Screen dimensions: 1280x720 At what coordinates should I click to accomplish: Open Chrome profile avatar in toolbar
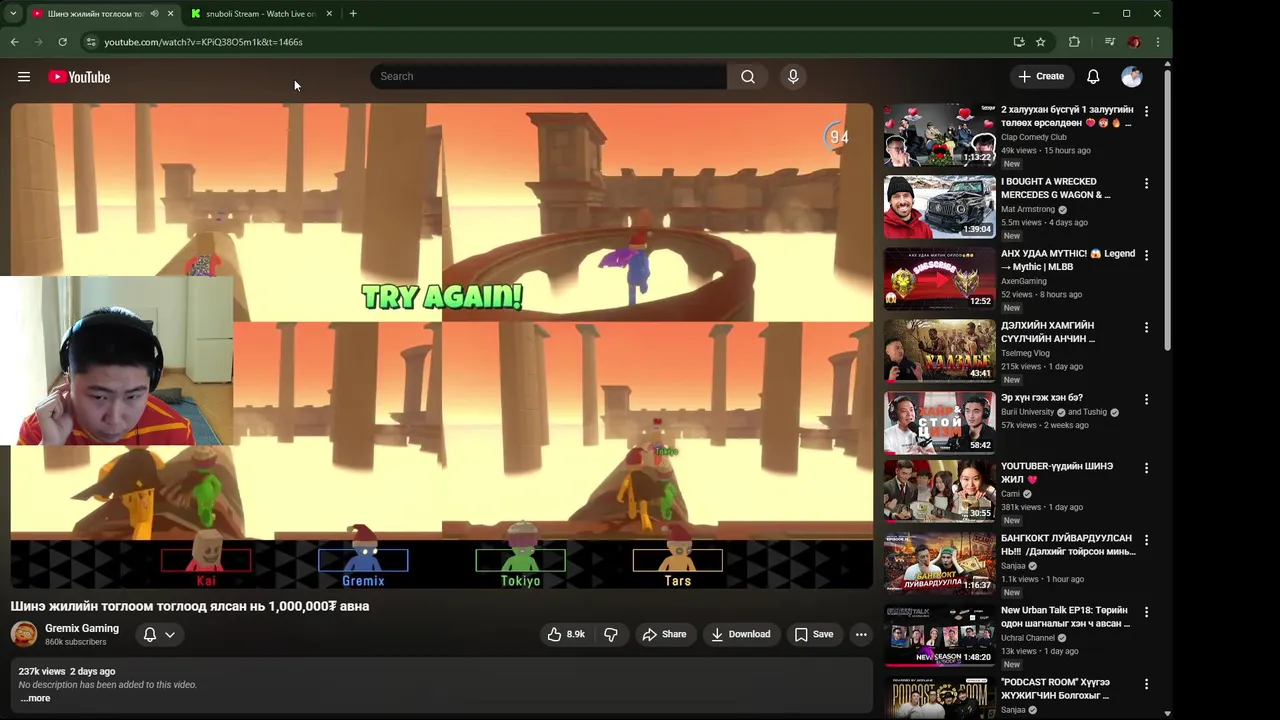[1134, 42]
